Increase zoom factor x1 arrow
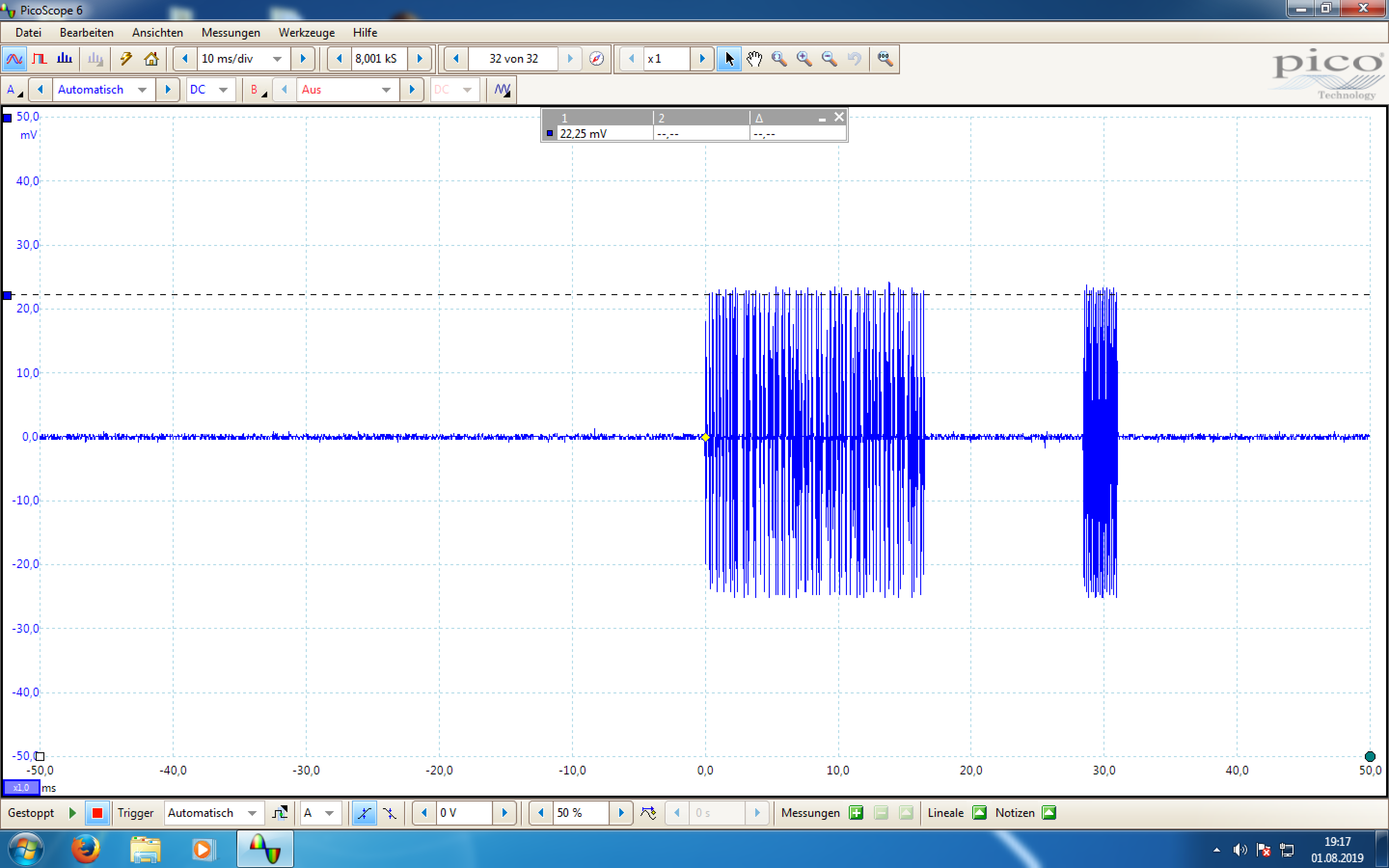Screen dimensions: 1389x868 tap(702, 58)
